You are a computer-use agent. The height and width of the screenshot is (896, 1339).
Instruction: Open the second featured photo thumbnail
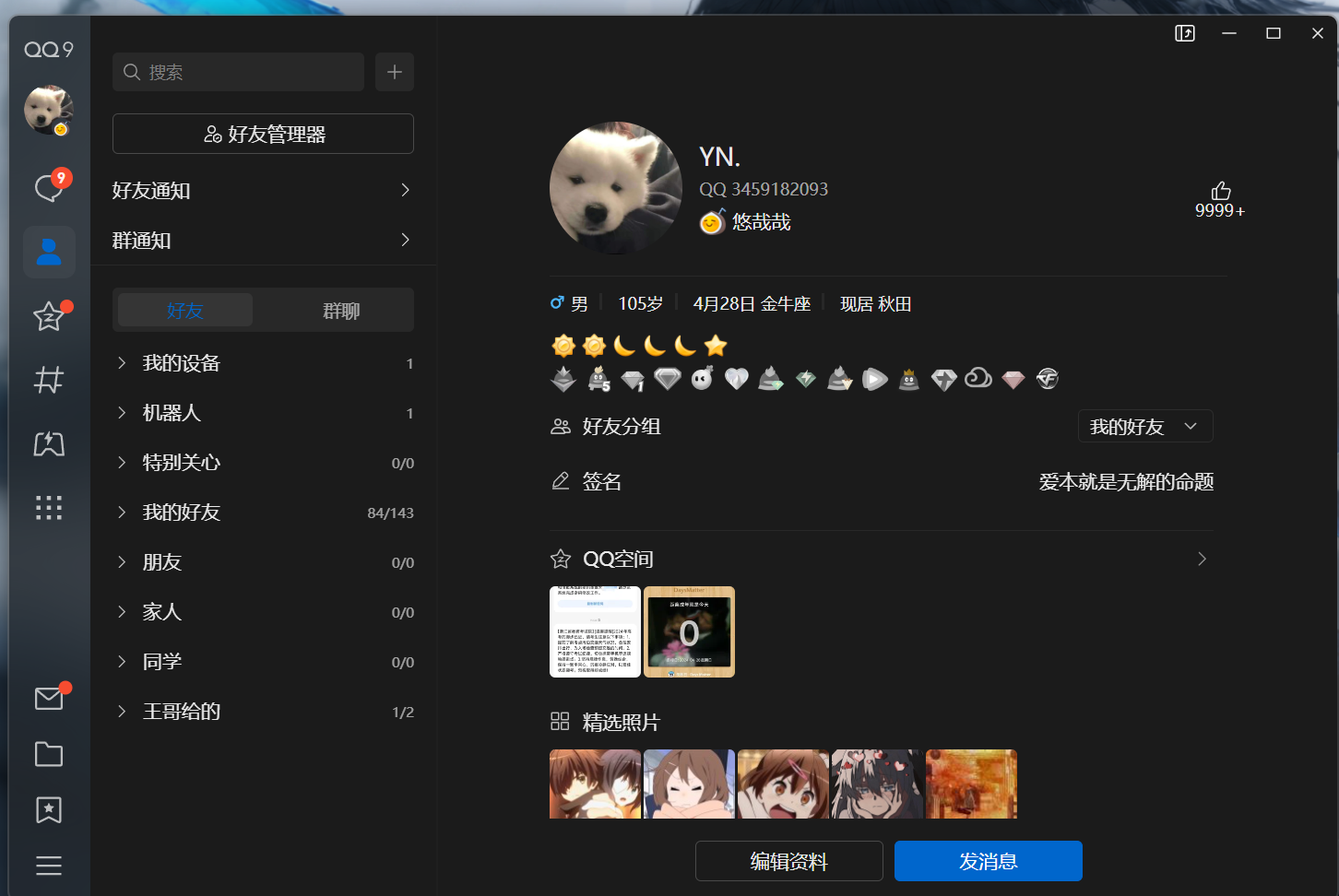pyautogui.click(x=689, y=784)
